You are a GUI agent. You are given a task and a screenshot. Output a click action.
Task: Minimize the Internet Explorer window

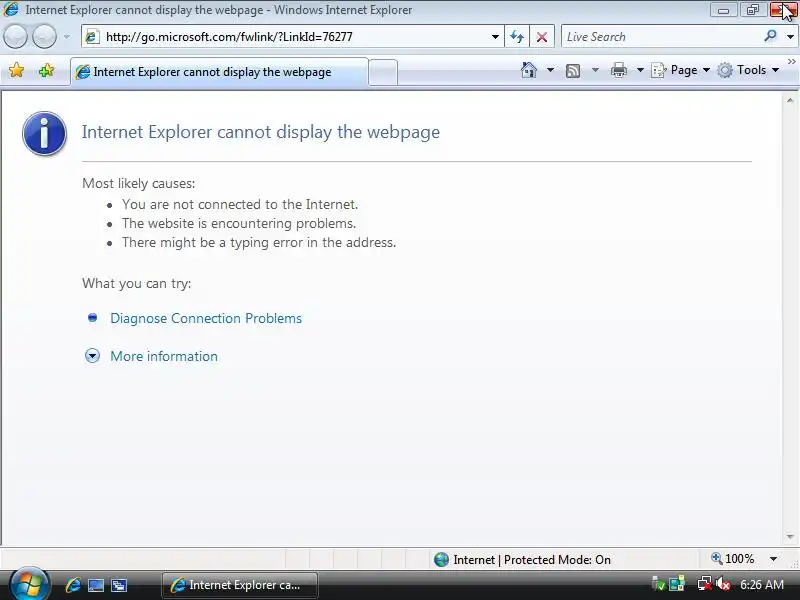click(723, 10)
